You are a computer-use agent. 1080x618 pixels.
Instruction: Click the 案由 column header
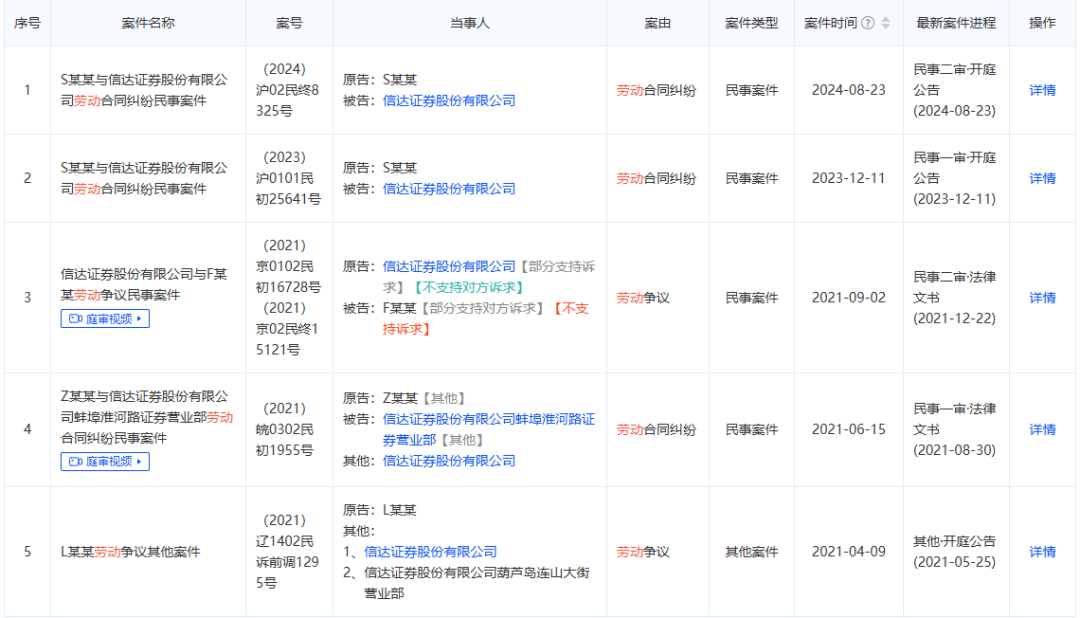658,23
